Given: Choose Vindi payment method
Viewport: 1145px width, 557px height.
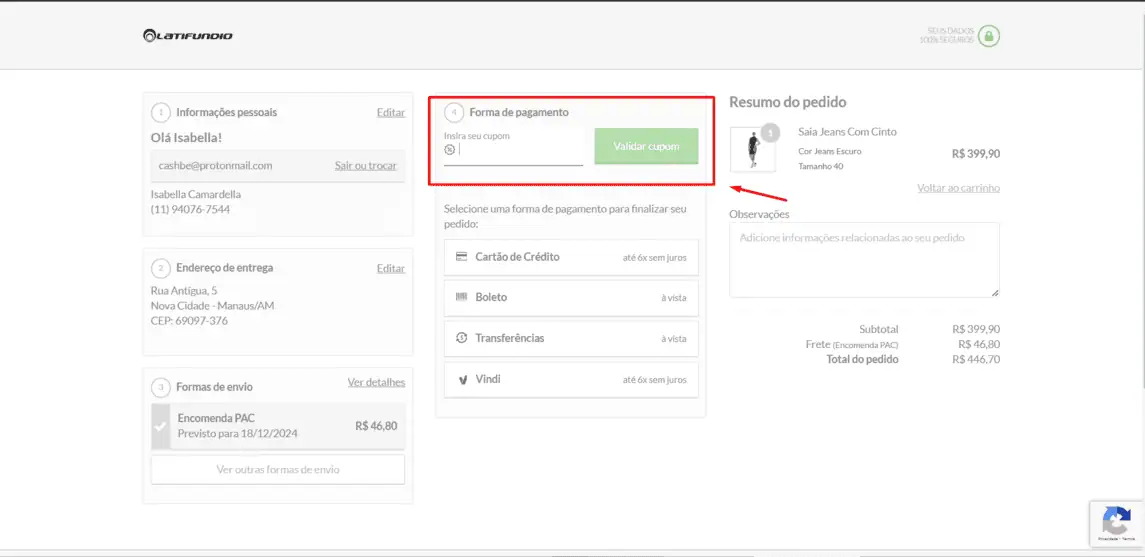Looking at the screenshot, I should (571, 380).
